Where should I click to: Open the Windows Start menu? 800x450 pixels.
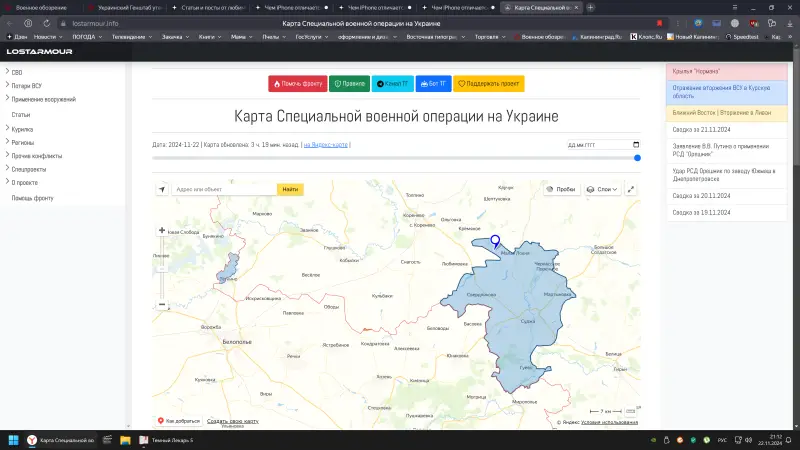[14, 440]
